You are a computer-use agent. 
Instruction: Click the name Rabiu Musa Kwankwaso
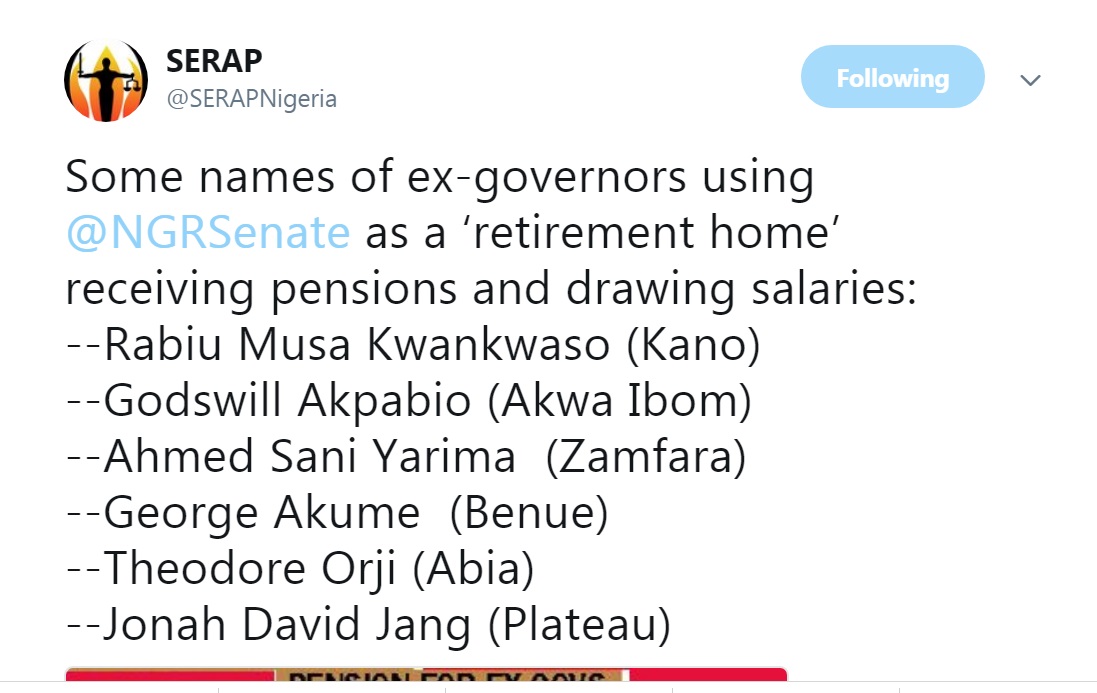(357, 345)
